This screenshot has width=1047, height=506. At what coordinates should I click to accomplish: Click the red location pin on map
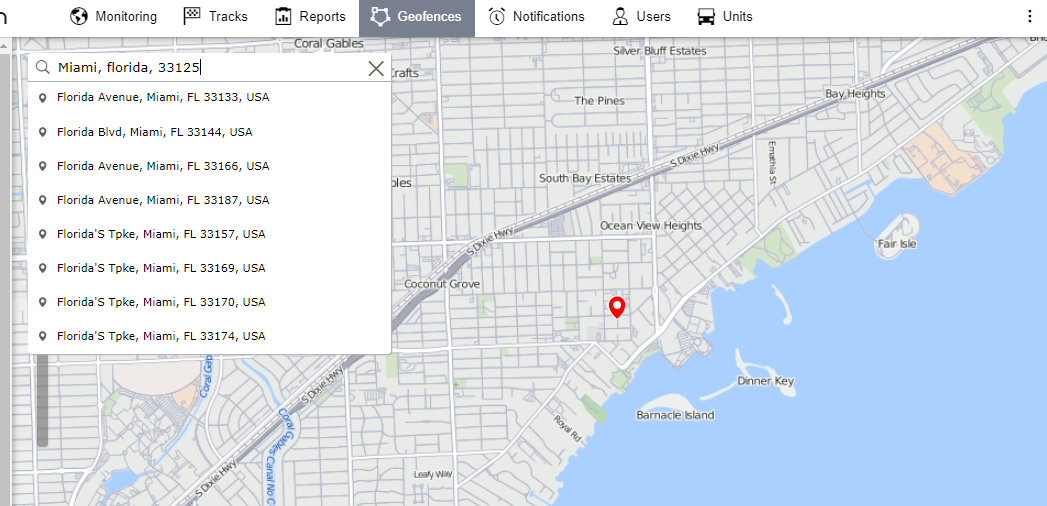pyautogui.click(x=617, y=307)
